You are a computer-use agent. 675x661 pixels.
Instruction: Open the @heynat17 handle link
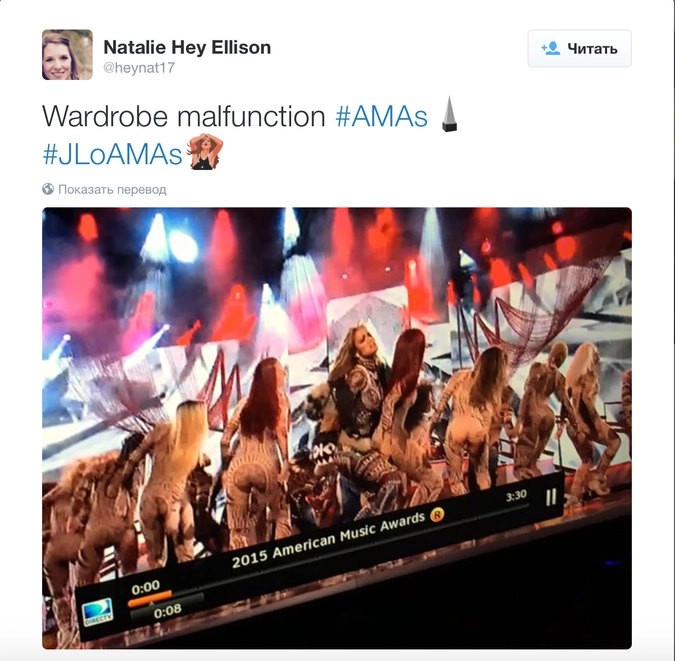pos(139,68)
